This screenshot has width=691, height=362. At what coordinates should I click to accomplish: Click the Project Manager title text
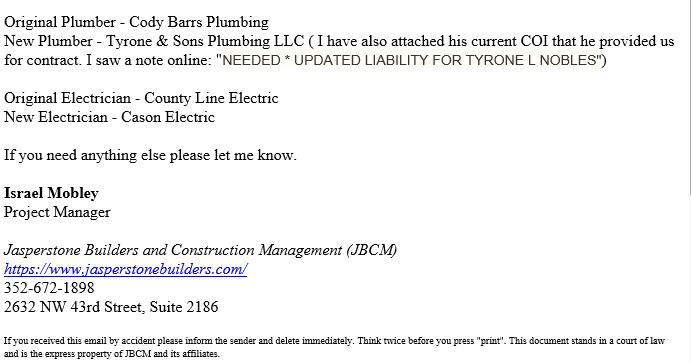click(x=57, y=212)
